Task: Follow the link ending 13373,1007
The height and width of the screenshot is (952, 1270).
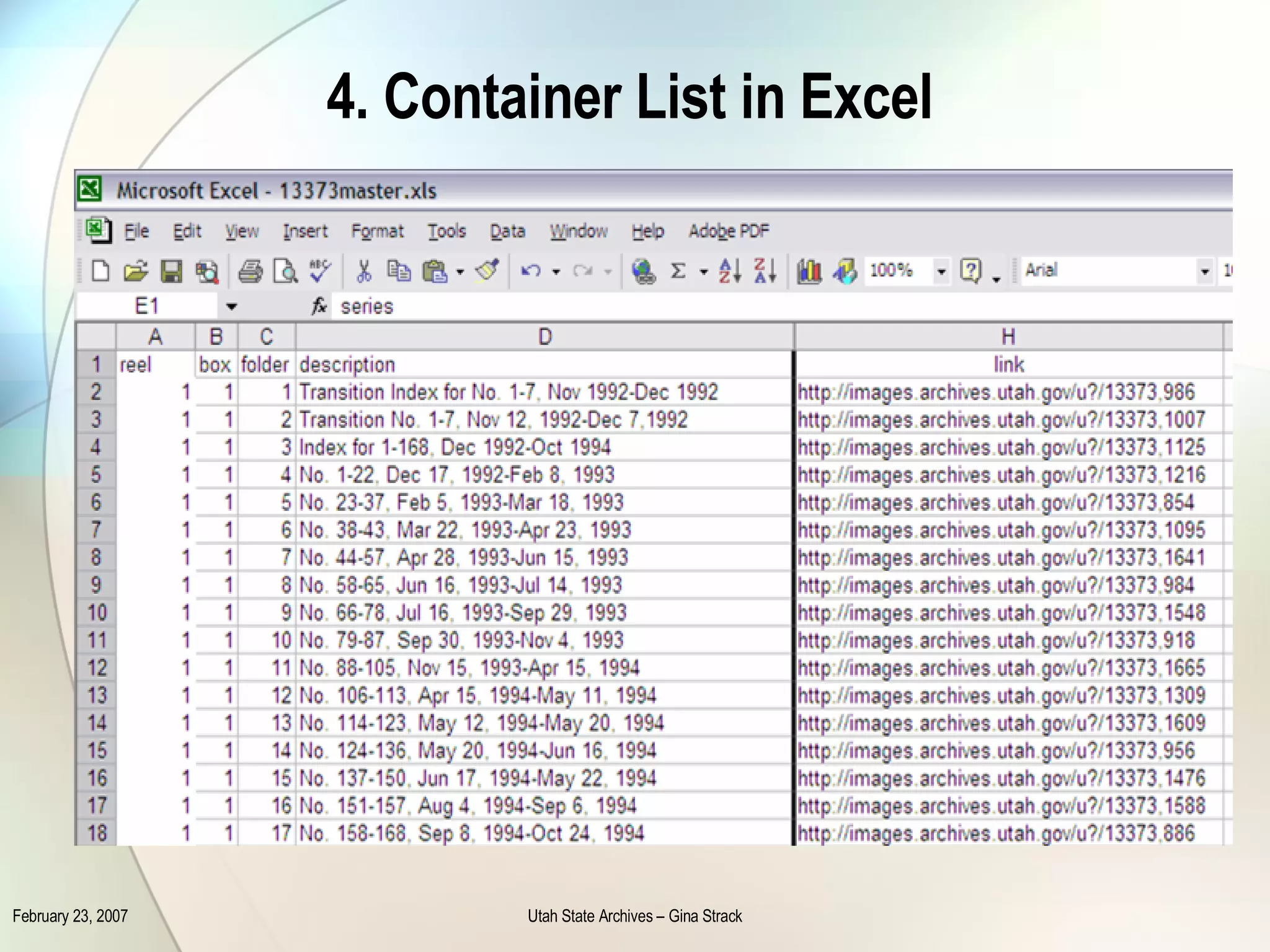Action: pyautogui.click(x=1001, y=420)
